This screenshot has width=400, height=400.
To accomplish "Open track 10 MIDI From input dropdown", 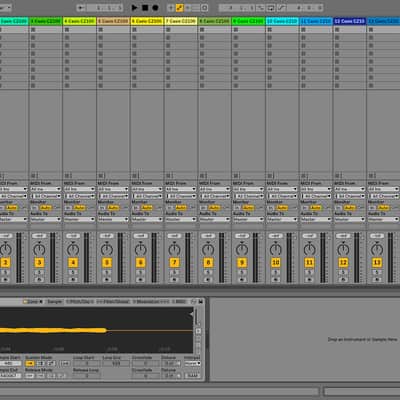I will click(282, 189).
